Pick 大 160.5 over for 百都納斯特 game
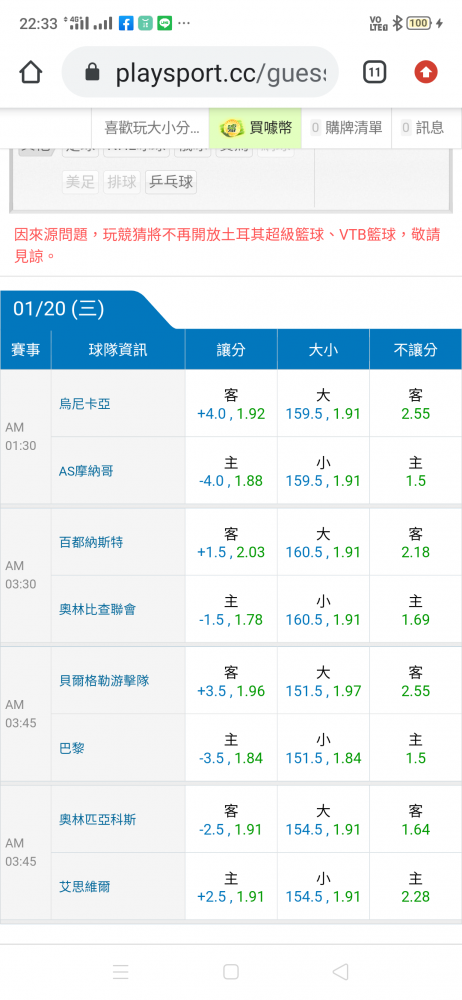Viewport: 462px width, 1000px height. pos(323,543)
